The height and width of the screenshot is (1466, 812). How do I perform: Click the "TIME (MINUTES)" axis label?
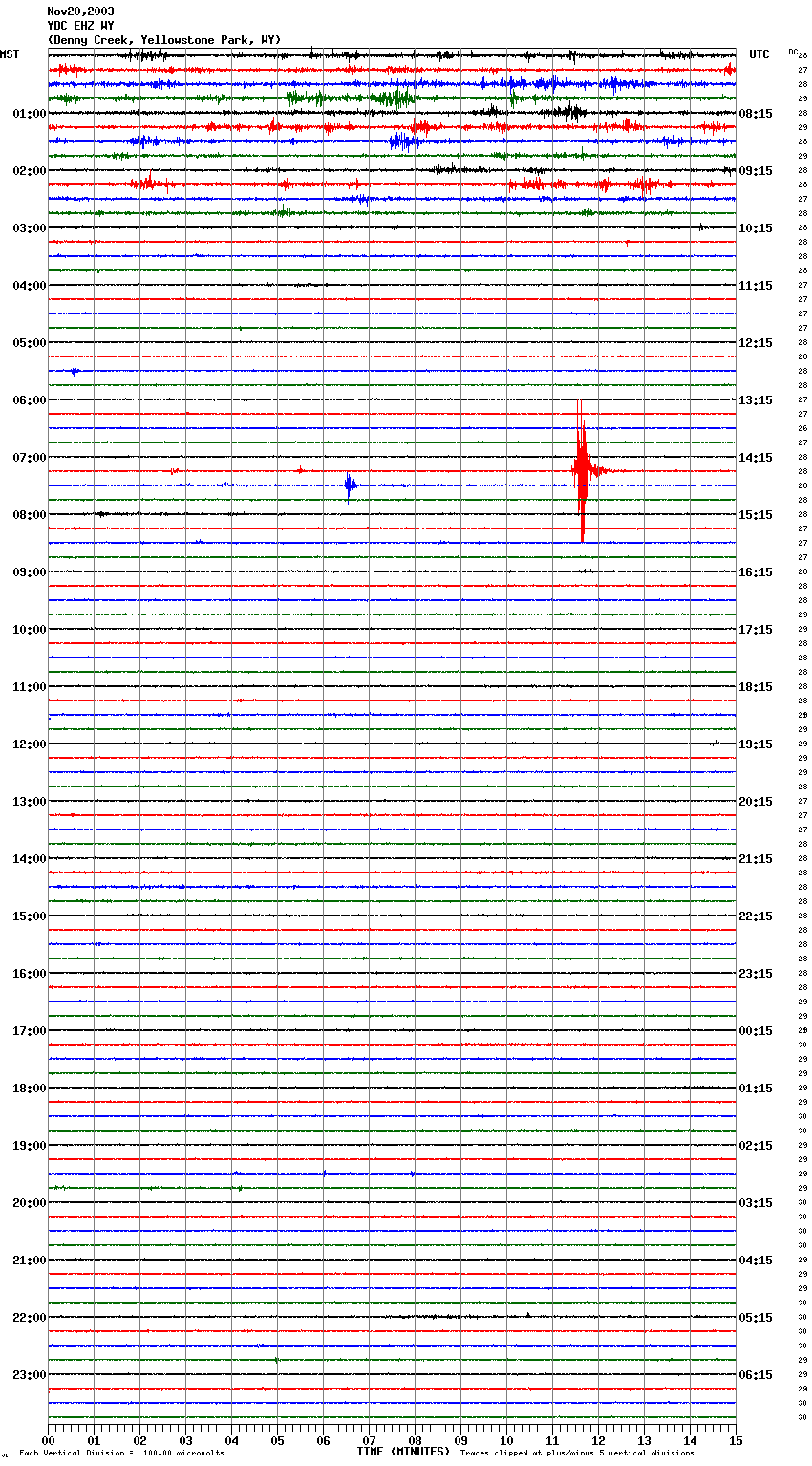tap(403, 1452)
